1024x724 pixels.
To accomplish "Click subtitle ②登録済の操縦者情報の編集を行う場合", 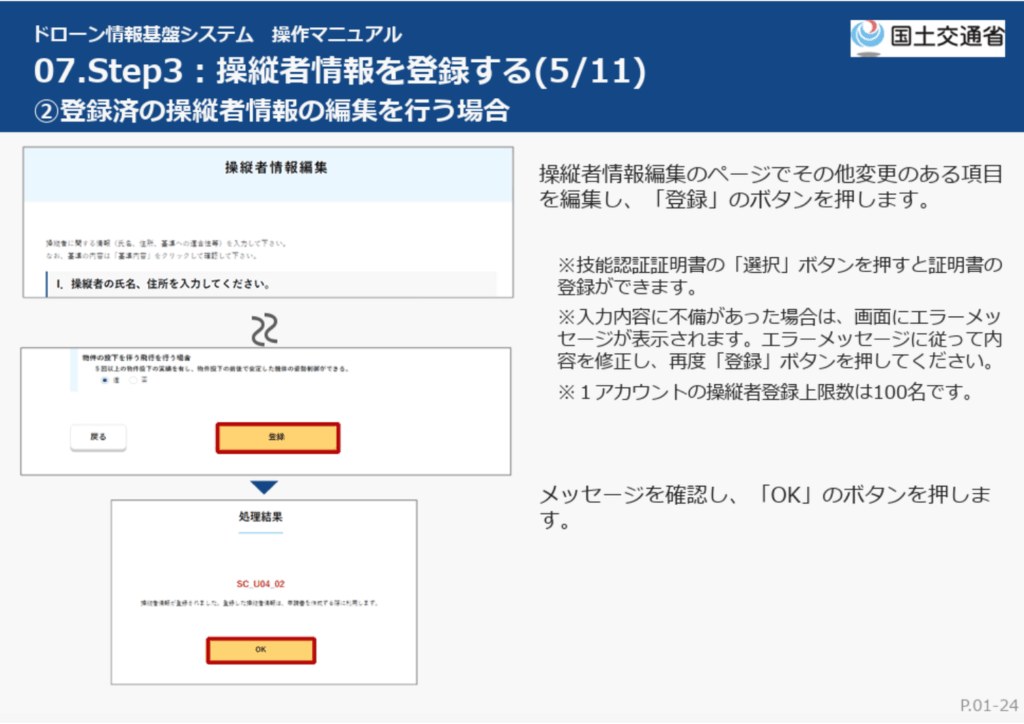I will [271, 110].
